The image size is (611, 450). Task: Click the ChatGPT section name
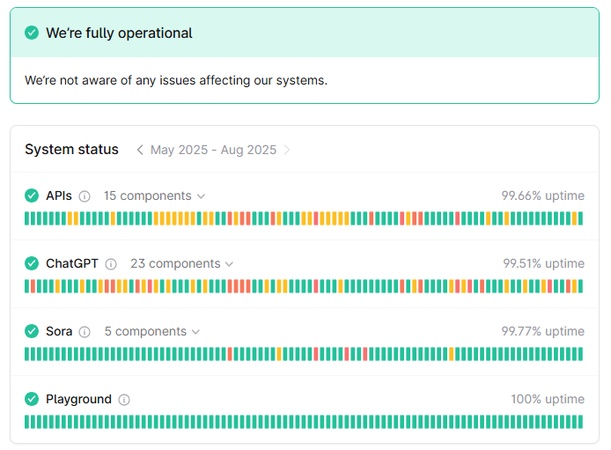72,264
